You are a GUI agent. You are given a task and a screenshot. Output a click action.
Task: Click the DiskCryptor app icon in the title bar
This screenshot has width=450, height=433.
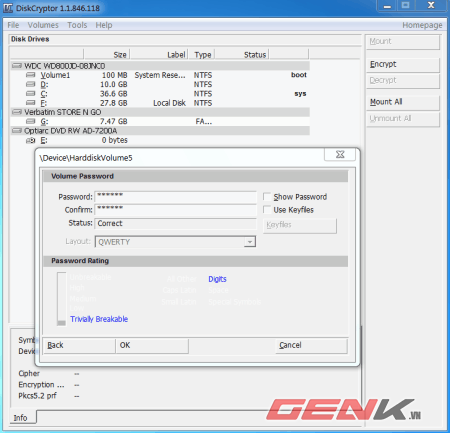pyautogui.click(x=8, y=8)
